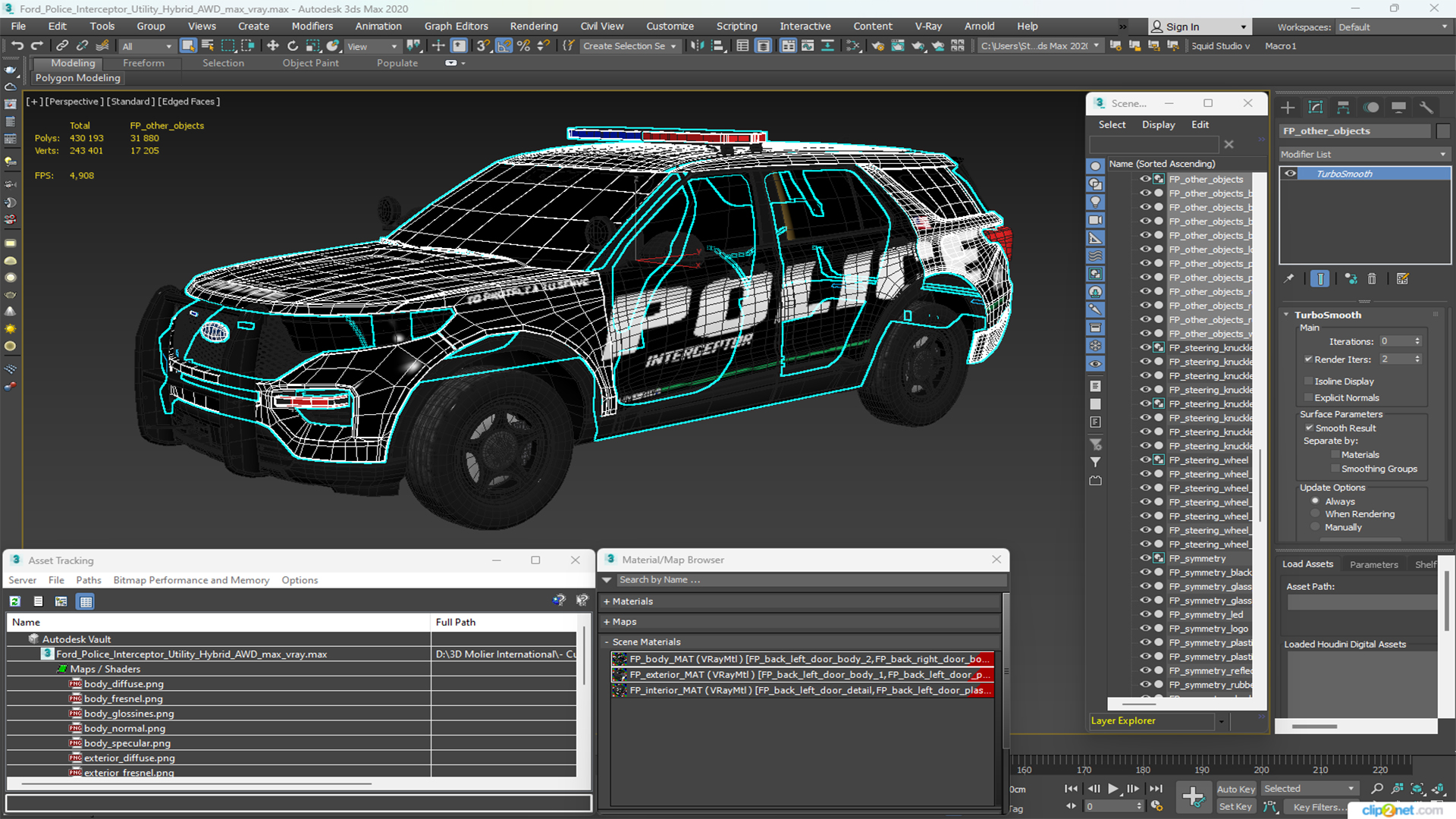Click the Undo arrow in the main toolbar
This screenshot has height=819, width=1456.
17,46
